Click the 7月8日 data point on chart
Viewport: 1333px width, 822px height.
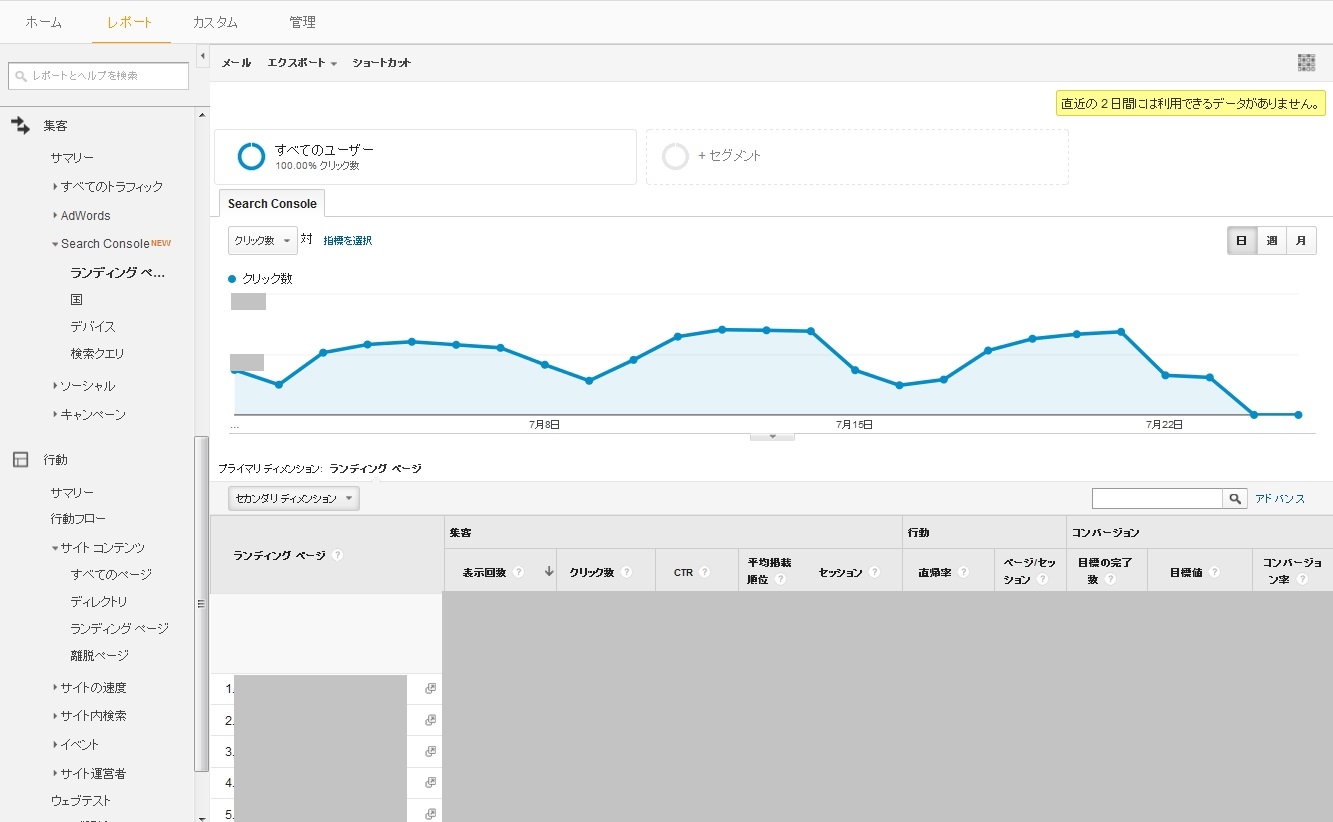coord(545,364)
